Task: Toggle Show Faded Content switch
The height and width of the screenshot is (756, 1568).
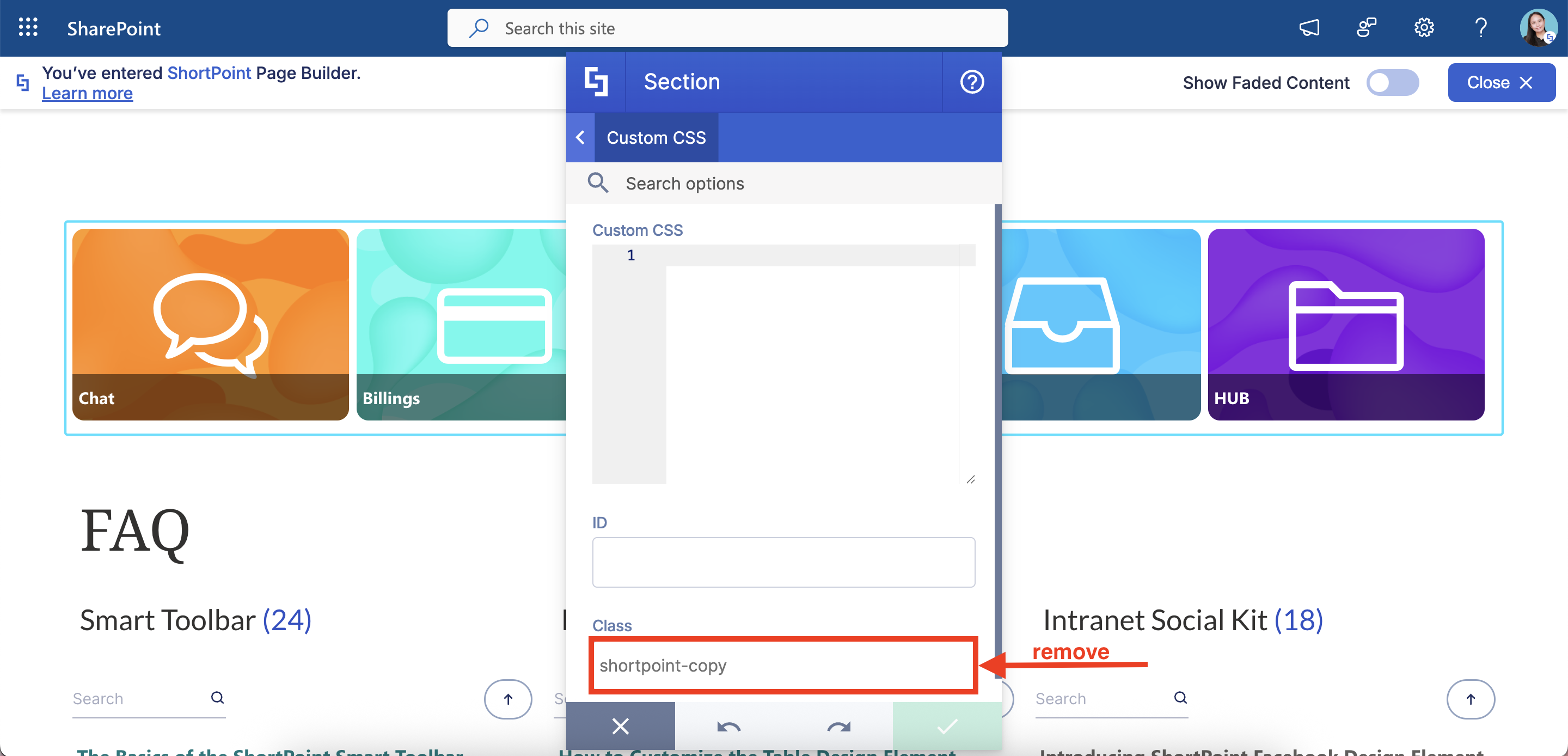Action: 1392,82
